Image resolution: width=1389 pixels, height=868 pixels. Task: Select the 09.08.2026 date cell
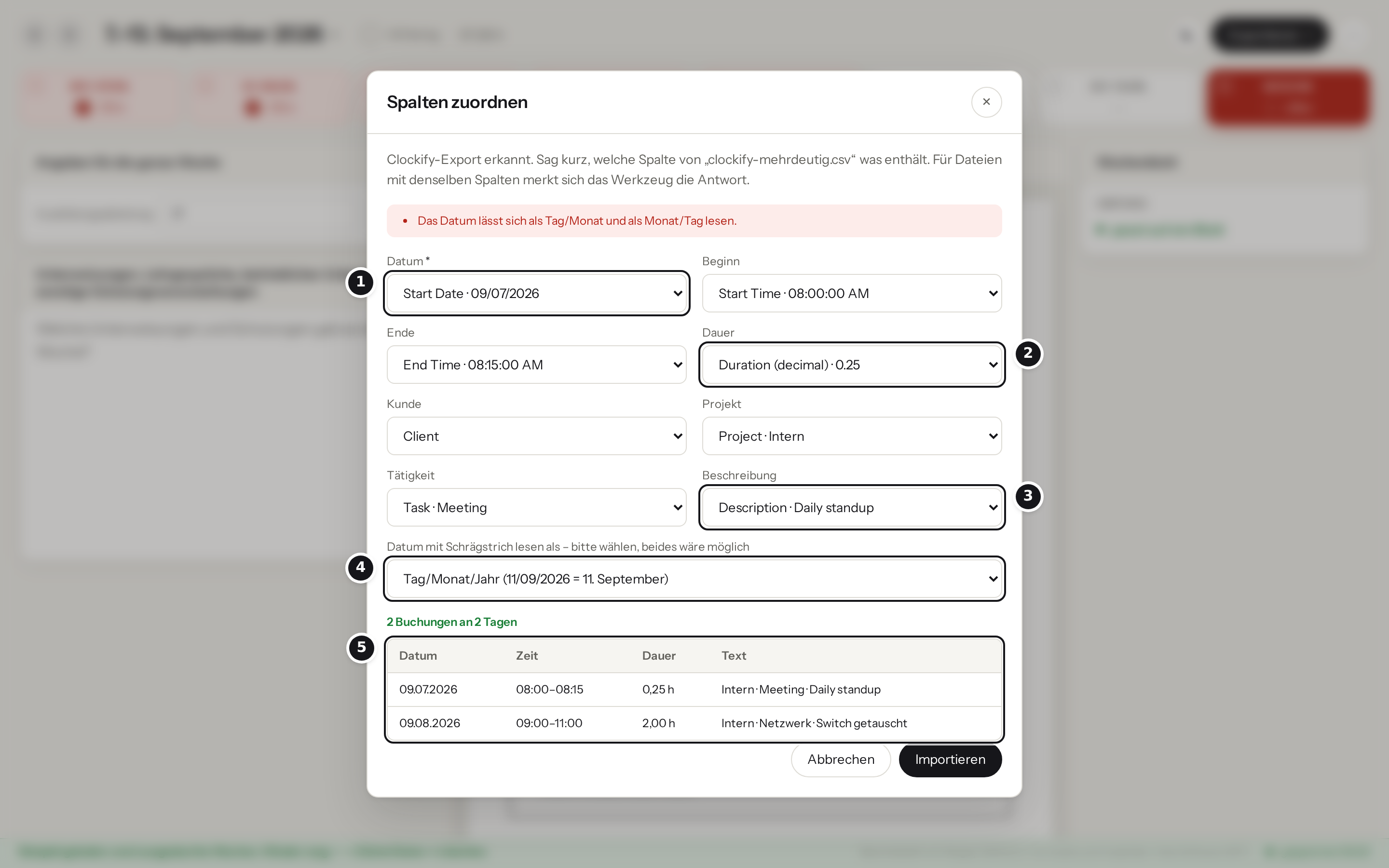429,723
